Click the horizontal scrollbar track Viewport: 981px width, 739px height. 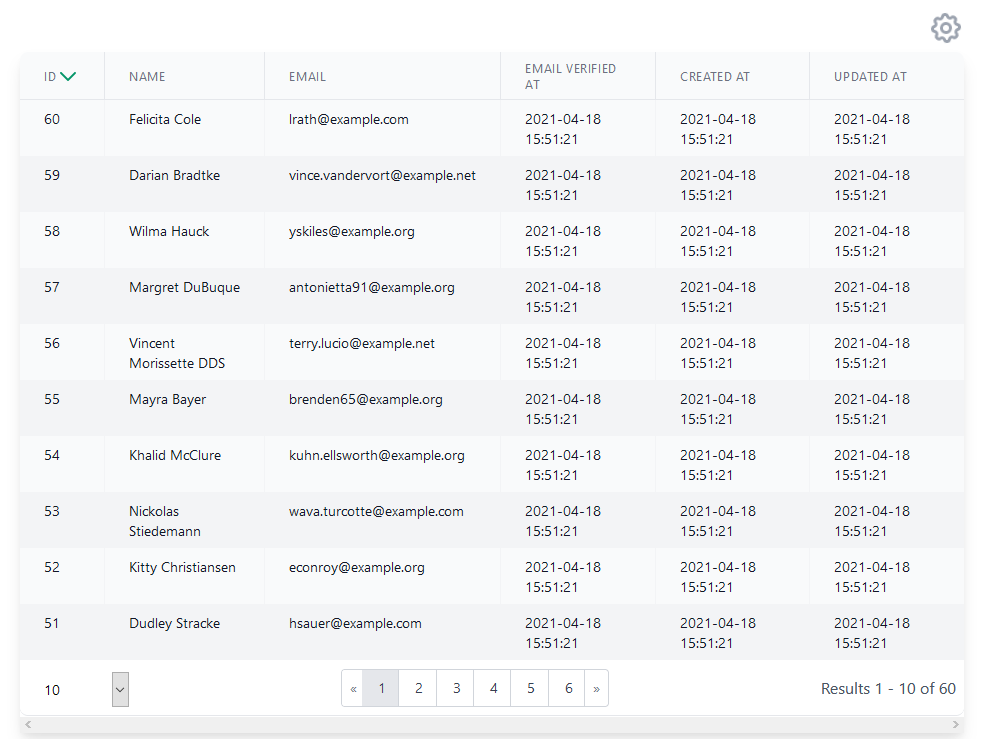point(492,725)
